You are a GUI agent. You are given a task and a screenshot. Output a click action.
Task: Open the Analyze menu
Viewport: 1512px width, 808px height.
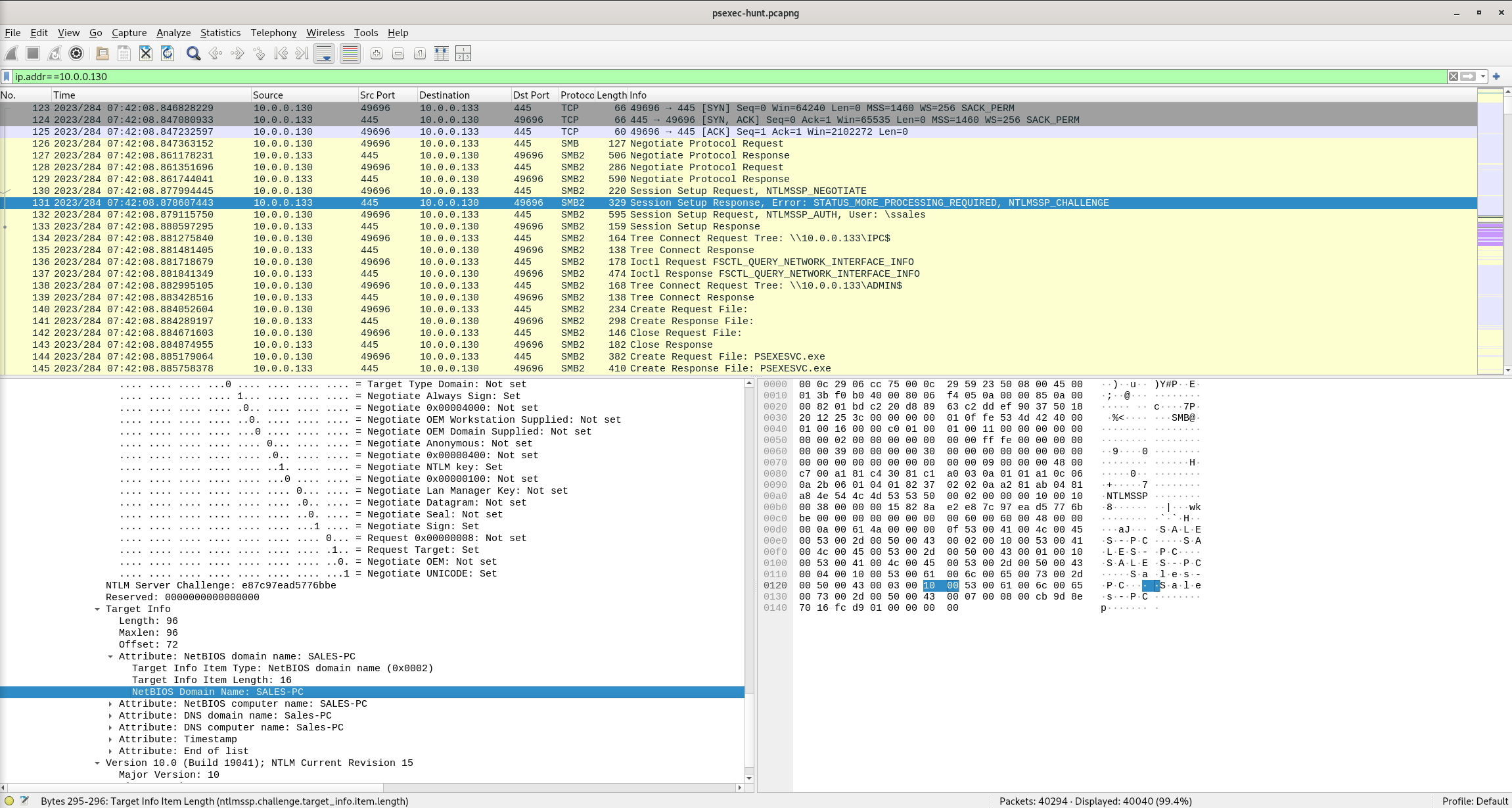tap(173, 33)
